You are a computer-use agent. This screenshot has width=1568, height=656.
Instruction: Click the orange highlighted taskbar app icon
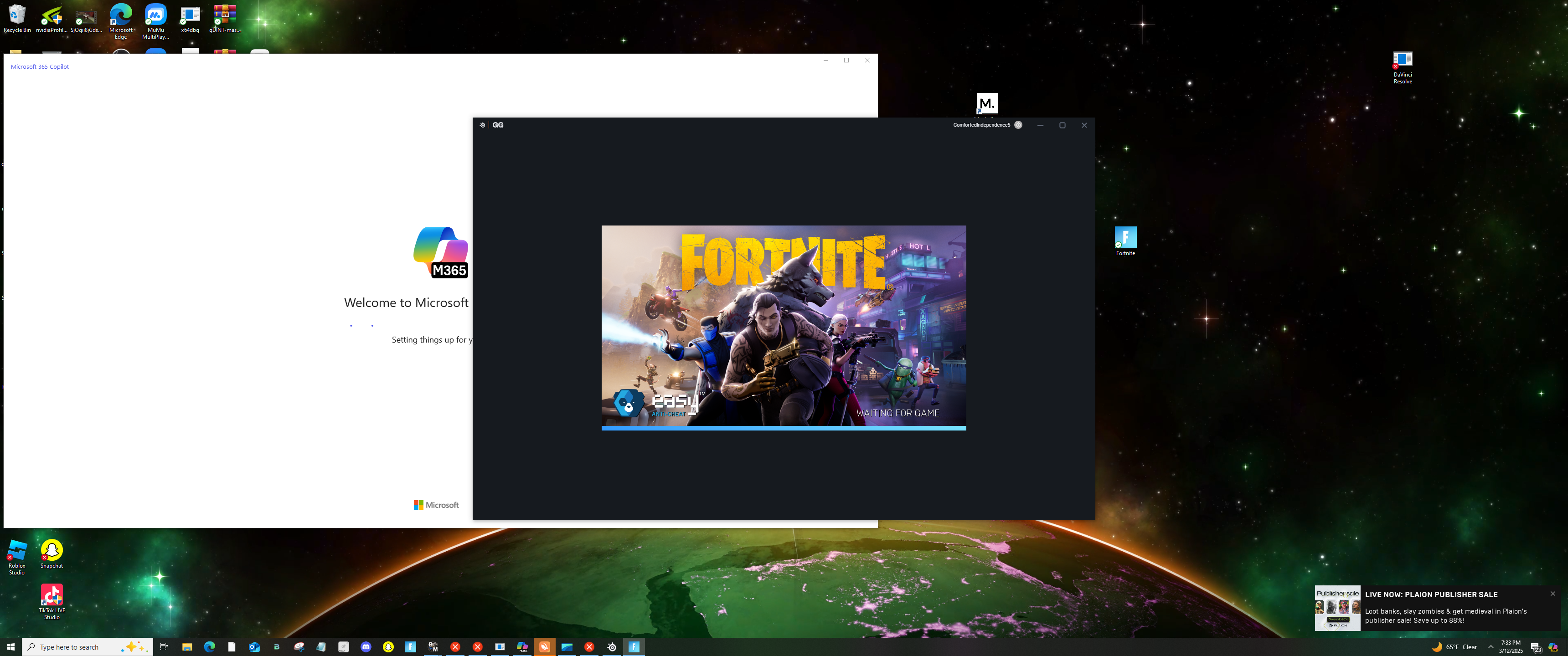[545, 647]
